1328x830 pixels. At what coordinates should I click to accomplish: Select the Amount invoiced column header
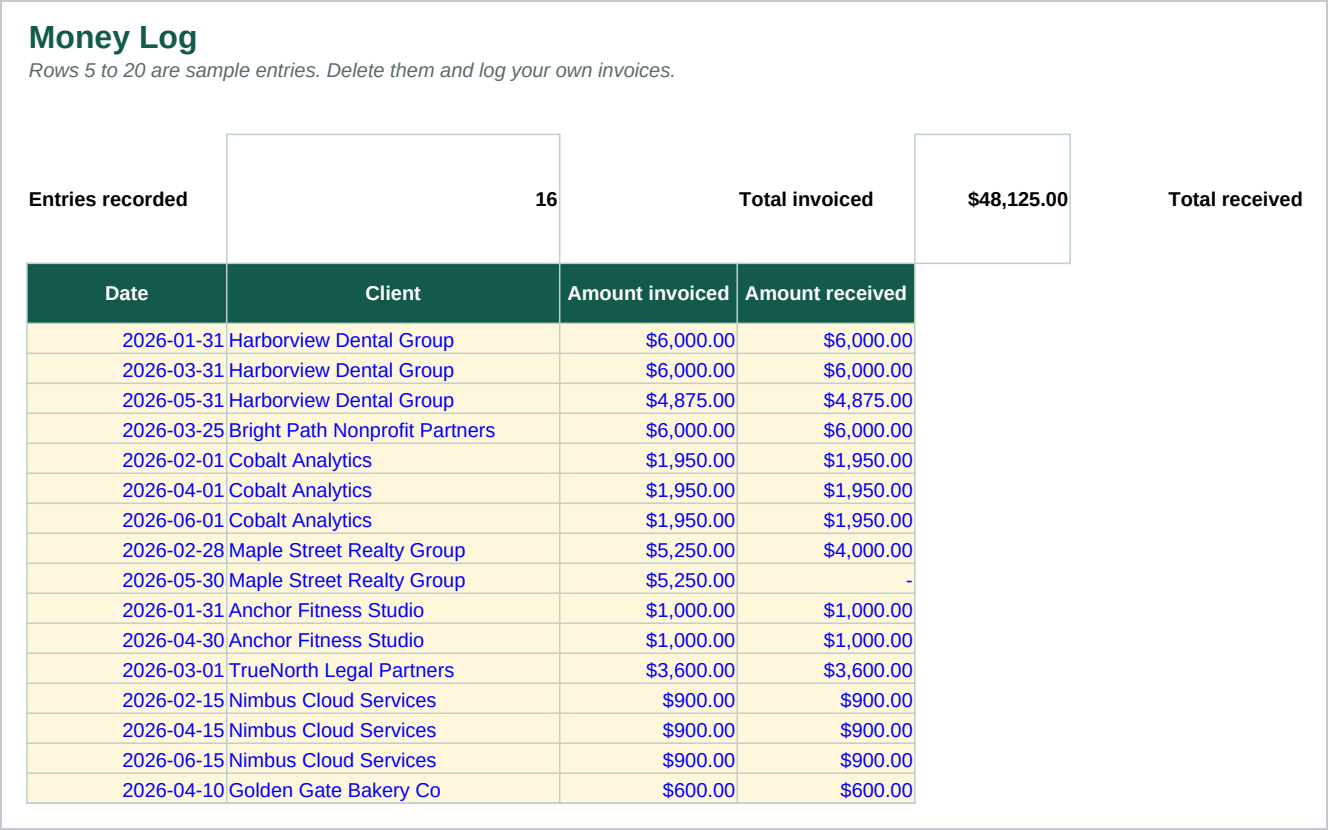[648, 293]
